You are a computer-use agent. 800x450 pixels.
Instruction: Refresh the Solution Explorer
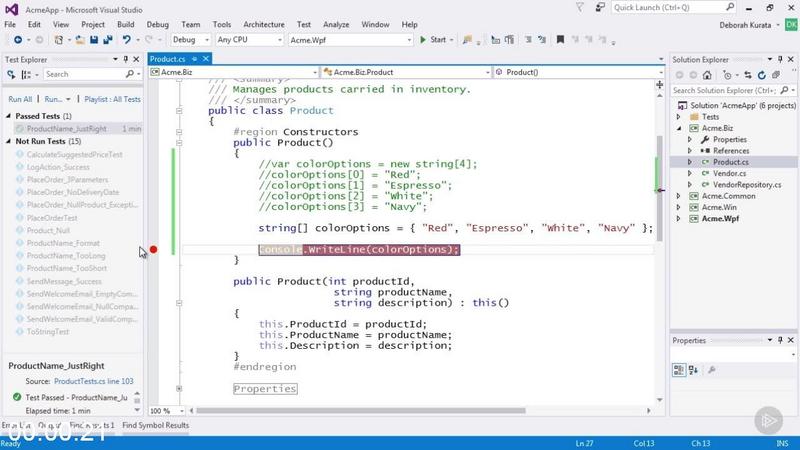point(762,75)
